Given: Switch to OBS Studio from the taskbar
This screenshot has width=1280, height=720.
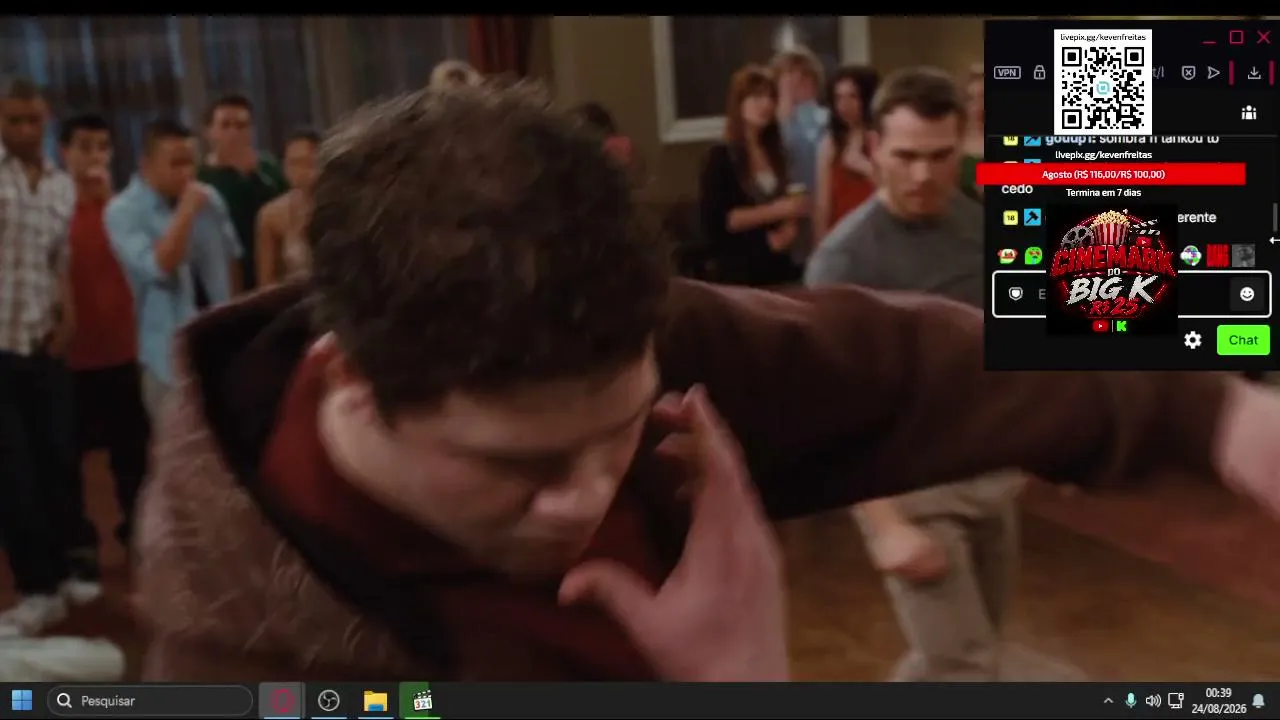Looking at the screenshot, I should click(329, 701).
